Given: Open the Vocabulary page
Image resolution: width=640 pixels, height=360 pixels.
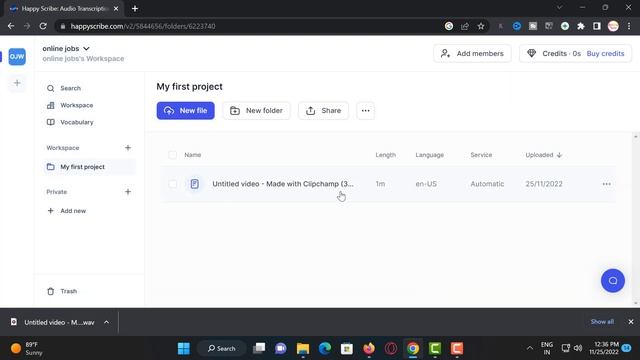Looking at the screenshot, I should 76,122.
